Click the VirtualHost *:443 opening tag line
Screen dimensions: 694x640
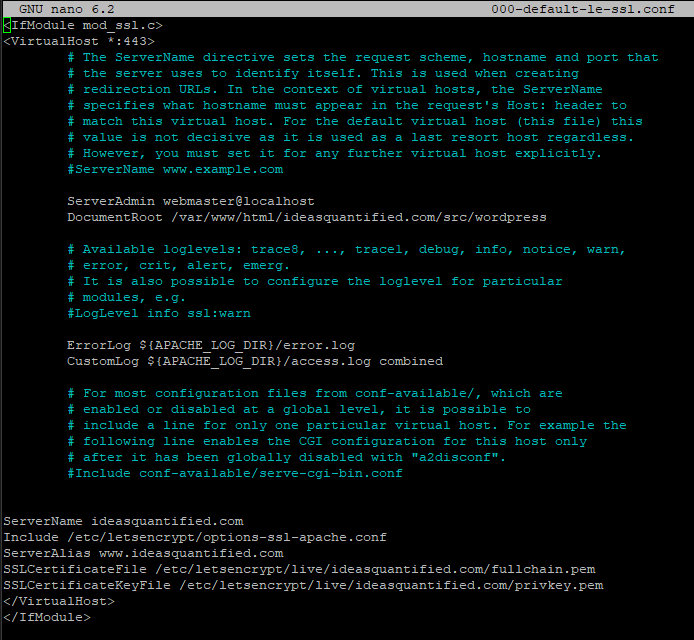pyautogui.click(x=79, y=41)
